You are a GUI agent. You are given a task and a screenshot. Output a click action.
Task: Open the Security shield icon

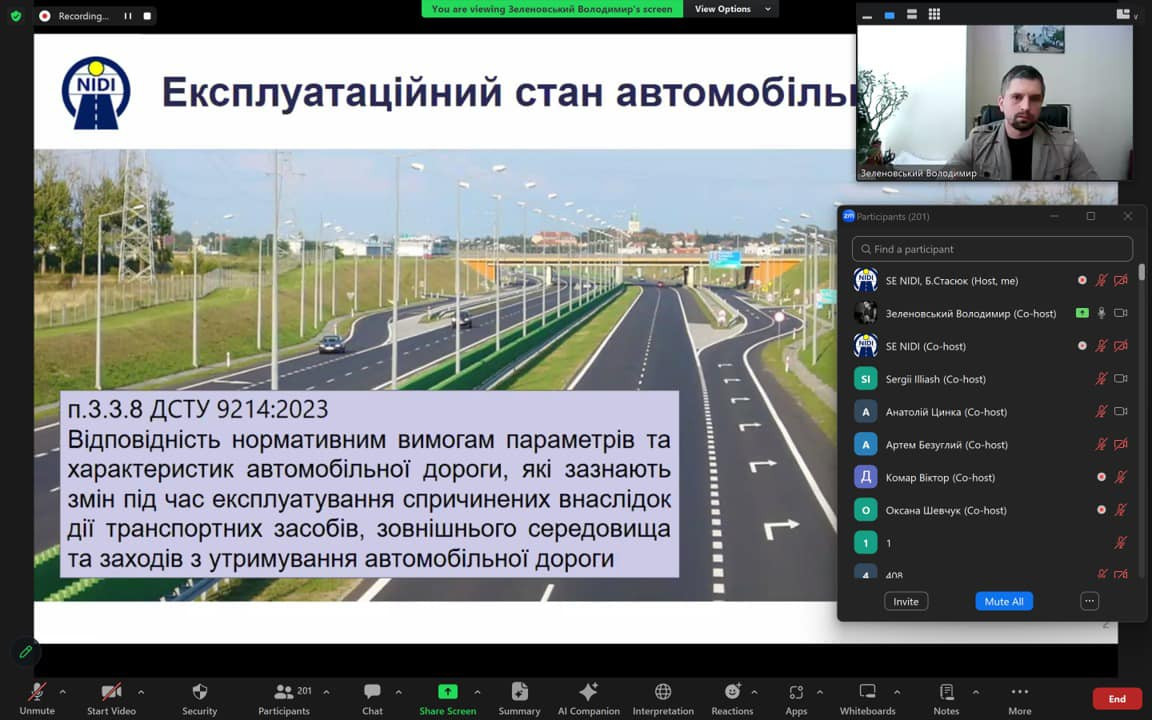(199, 692)
